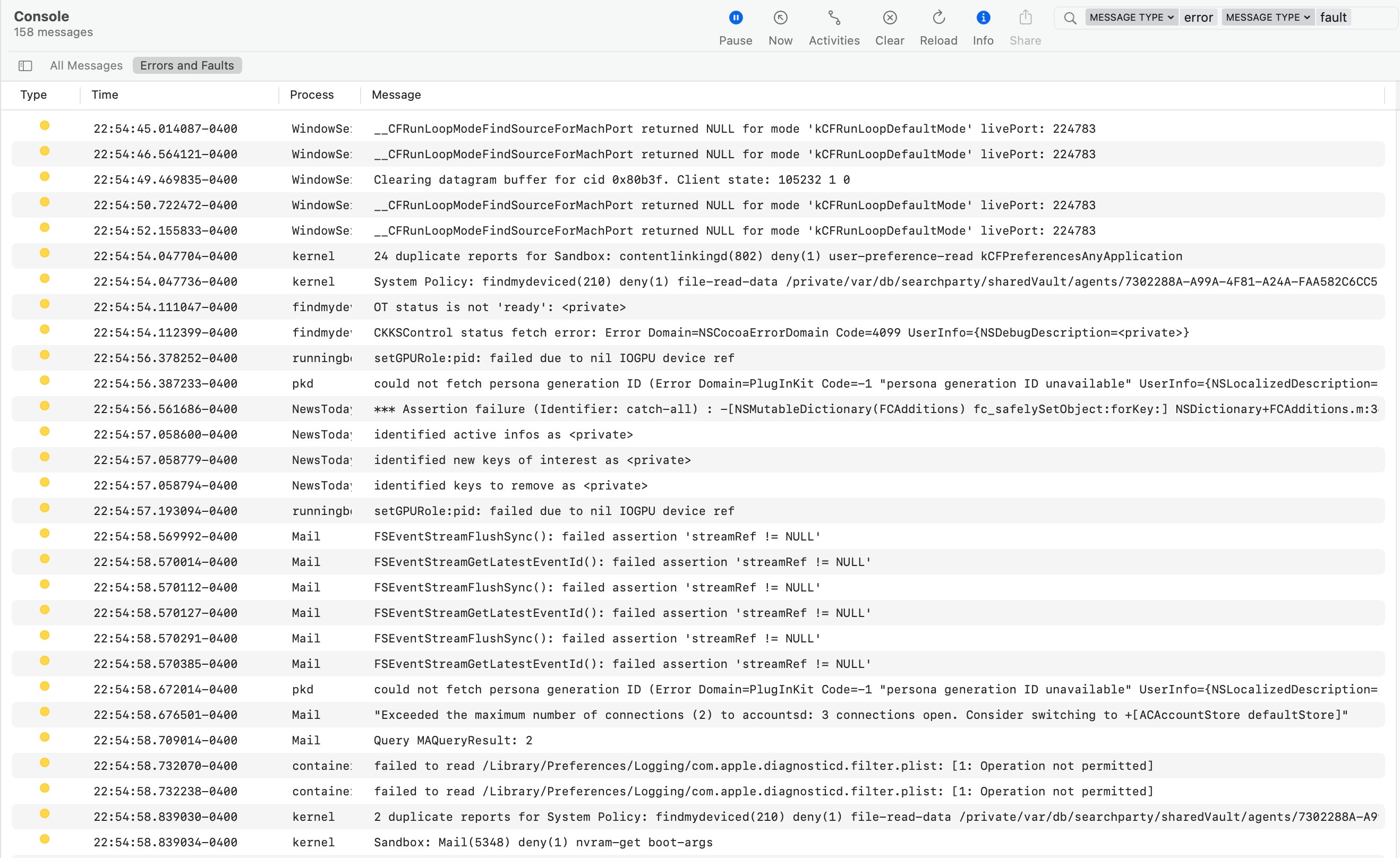The height and width of the screenshot is (858, 1400).
Task: Toggle the Activities view icon
Action: coord(833,18)
